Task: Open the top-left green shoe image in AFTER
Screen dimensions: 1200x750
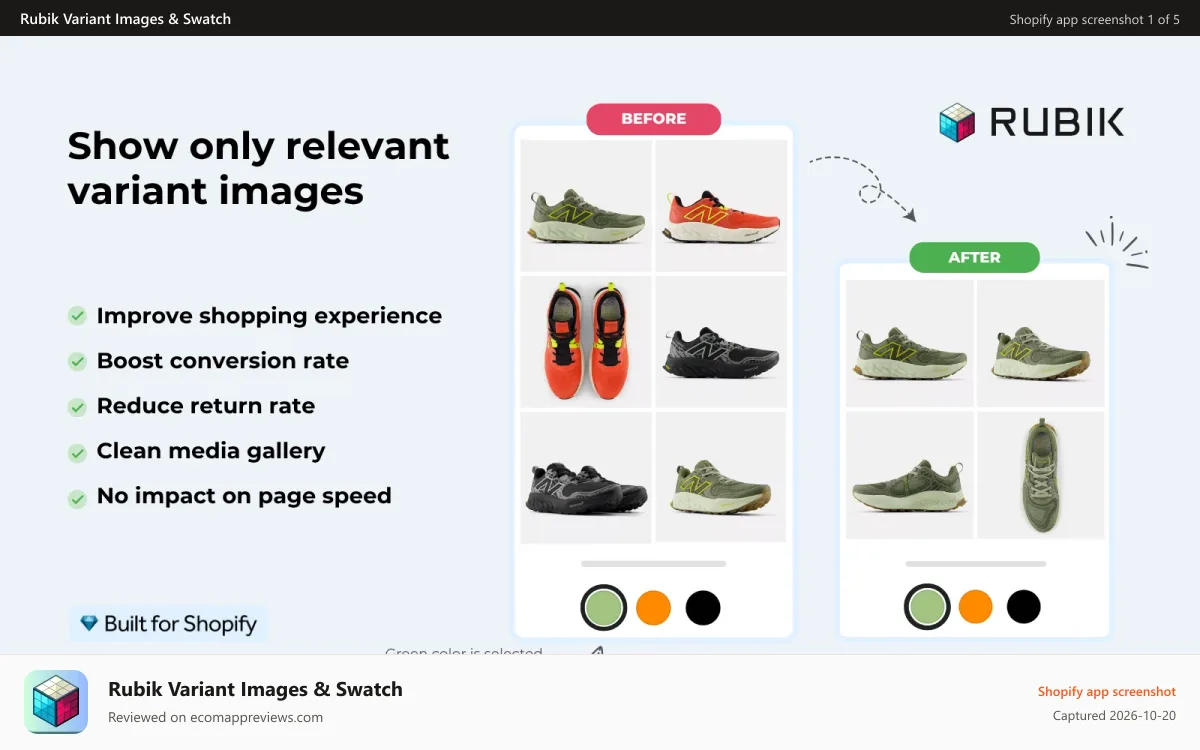Action: [x=910, y=343]
